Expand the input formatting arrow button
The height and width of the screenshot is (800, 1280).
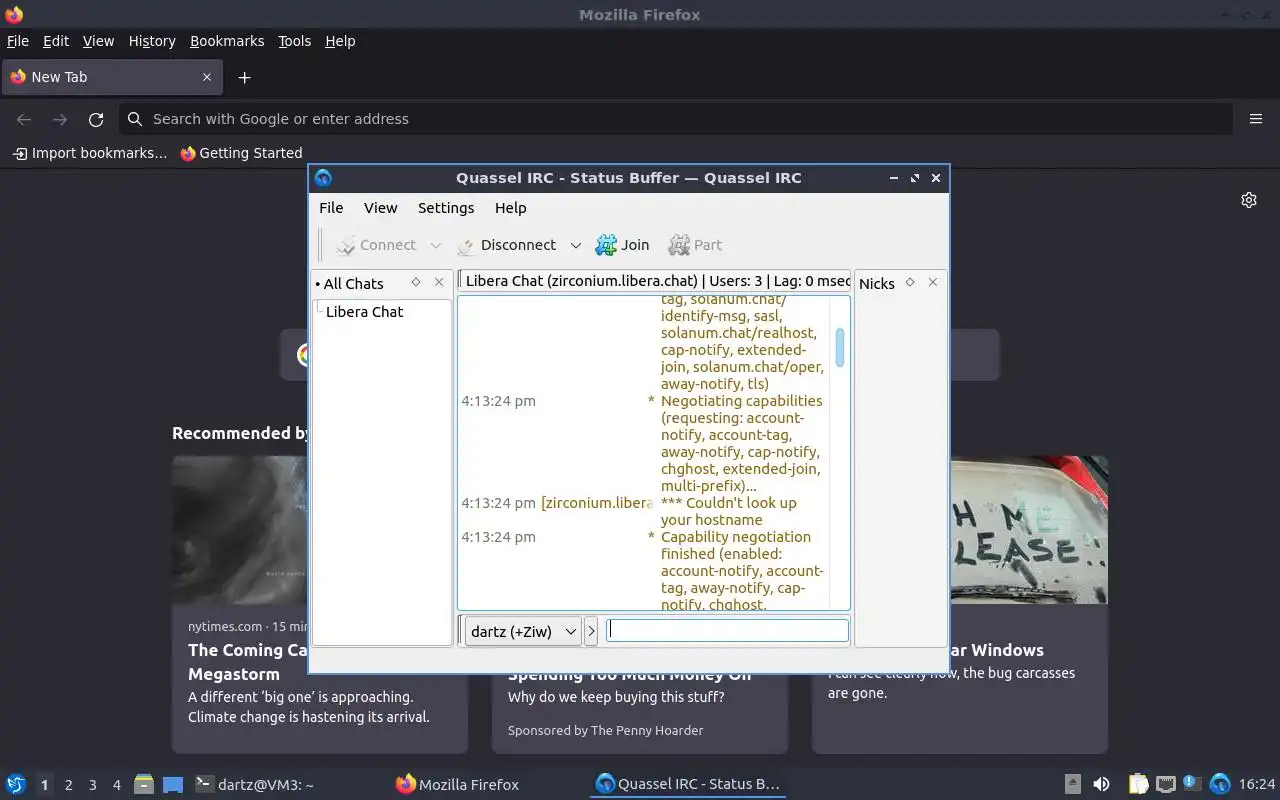pyautogui.click(x=591, y=631)
